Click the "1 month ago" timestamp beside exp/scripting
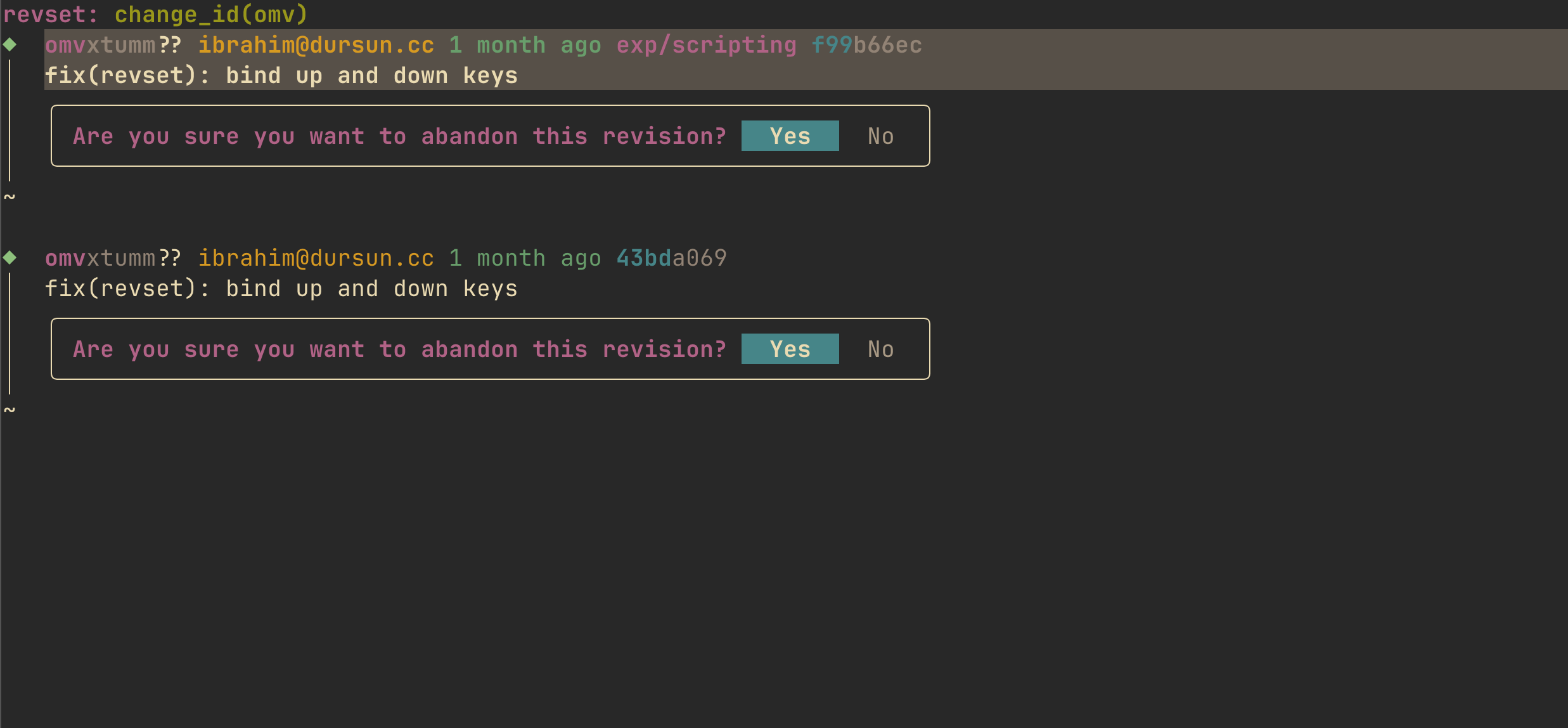The width and height of the screenshot is (1568, 728). [525, 45]
